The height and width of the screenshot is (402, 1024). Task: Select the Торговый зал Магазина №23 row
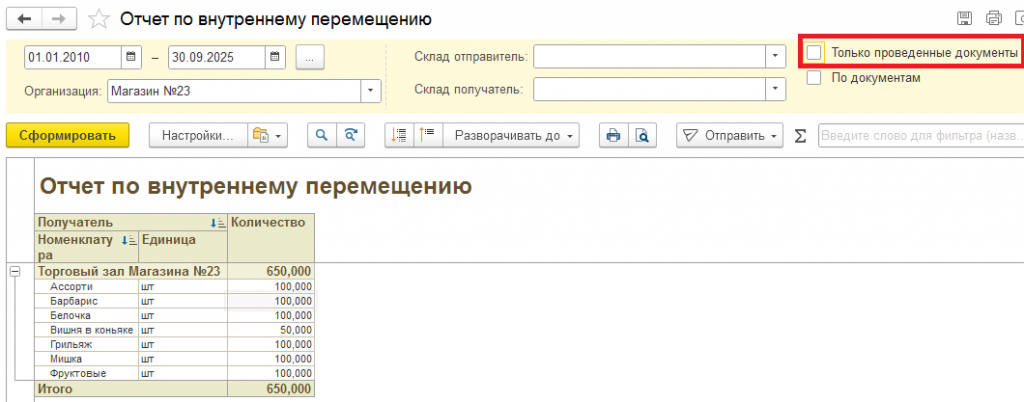175,271
